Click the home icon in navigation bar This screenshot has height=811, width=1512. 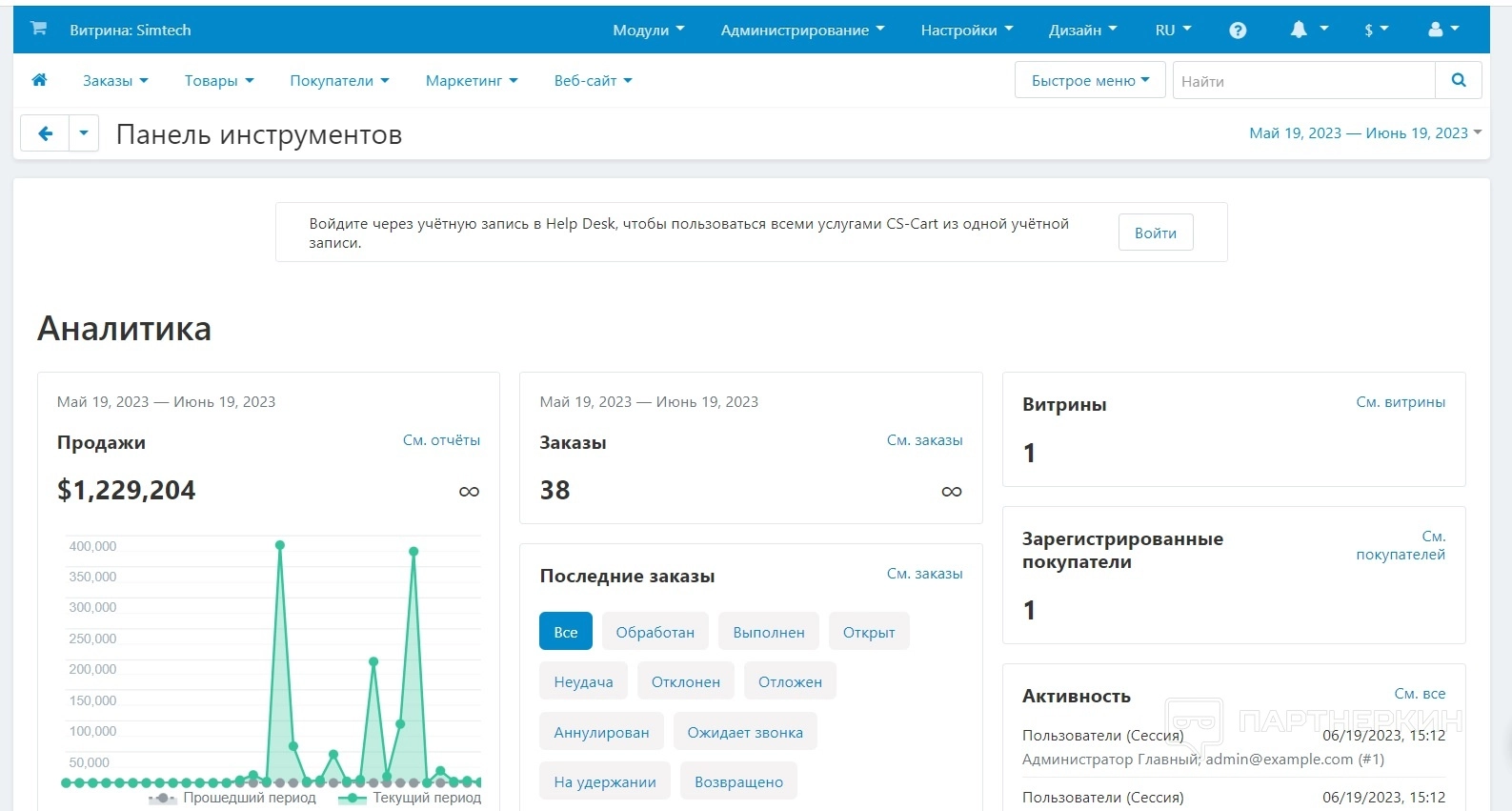point(39,80)
